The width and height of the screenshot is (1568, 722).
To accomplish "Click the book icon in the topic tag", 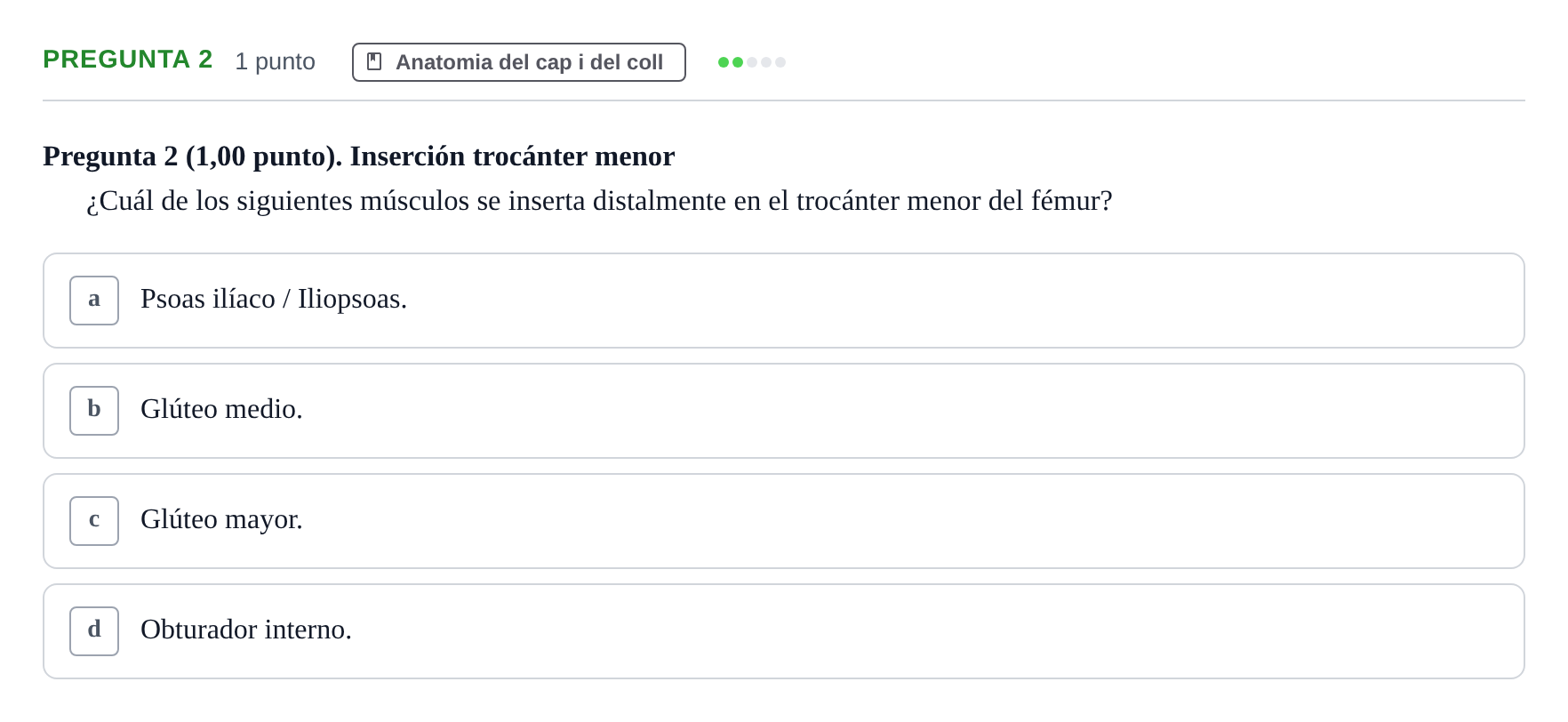I will pyautogui.click(x=374, y=61).
